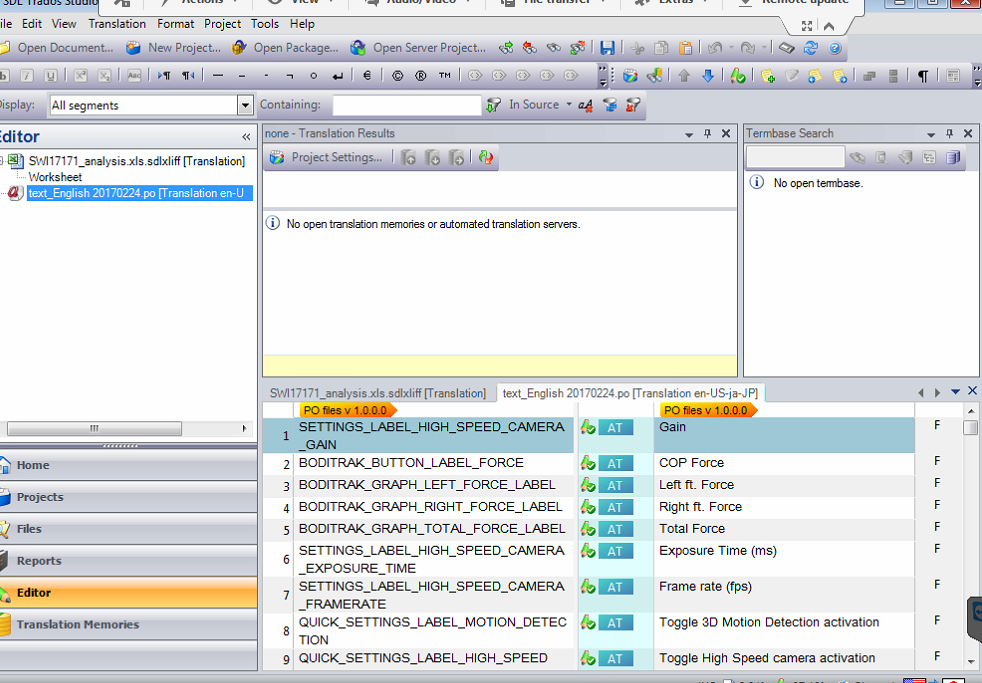Click the Copy icon in the toolbar
982x683 pixels.
(x=661, y=48)
